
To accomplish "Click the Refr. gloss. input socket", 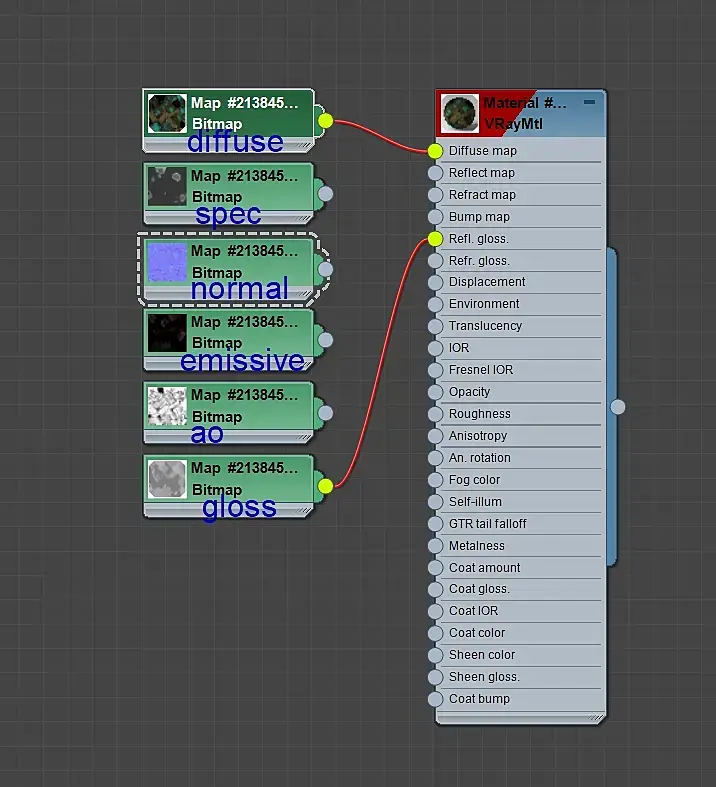I will (x=436, y=260).
